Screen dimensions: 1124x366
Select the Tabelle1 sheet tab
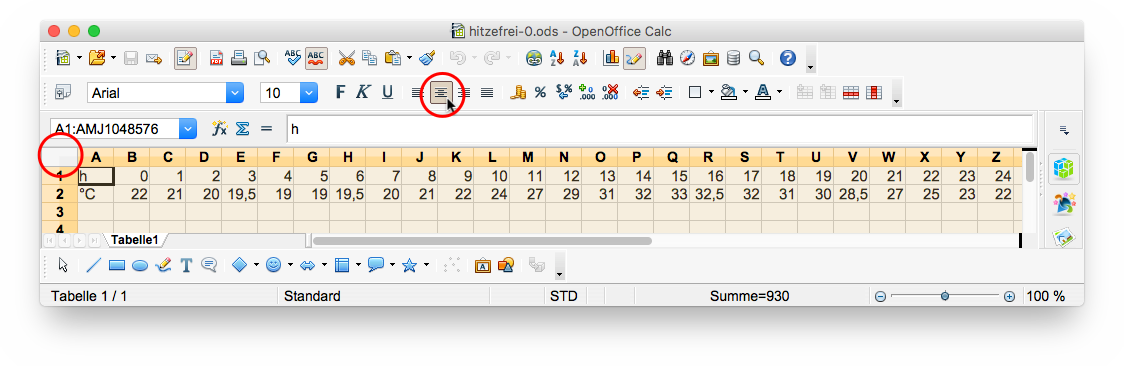click(x=135, y=240)
